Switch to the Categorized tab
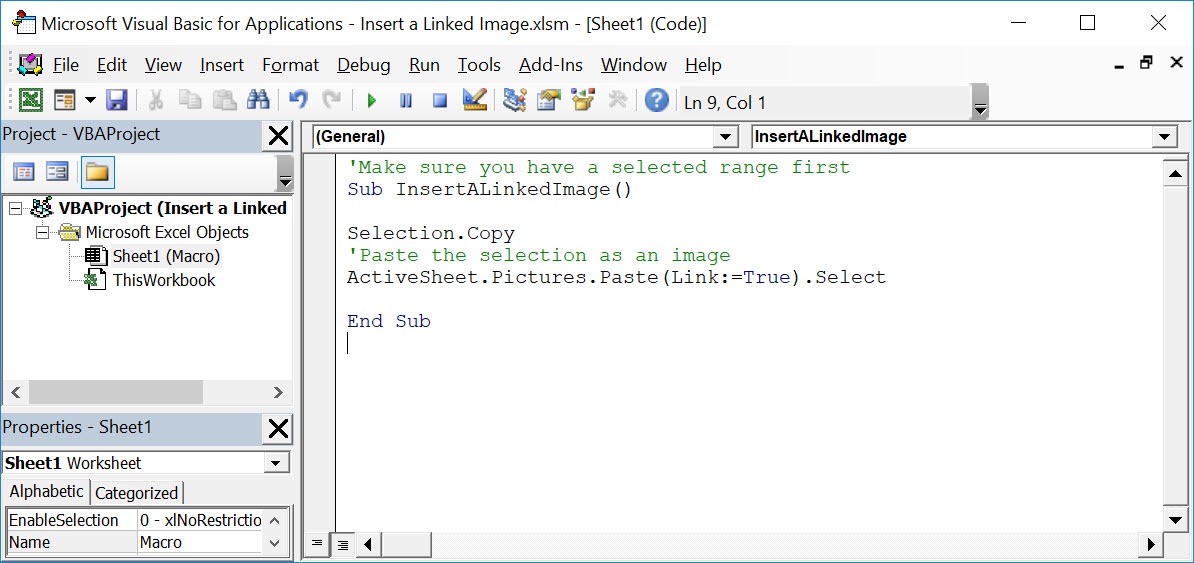The image size is (1194, 563). coord(136,493)
